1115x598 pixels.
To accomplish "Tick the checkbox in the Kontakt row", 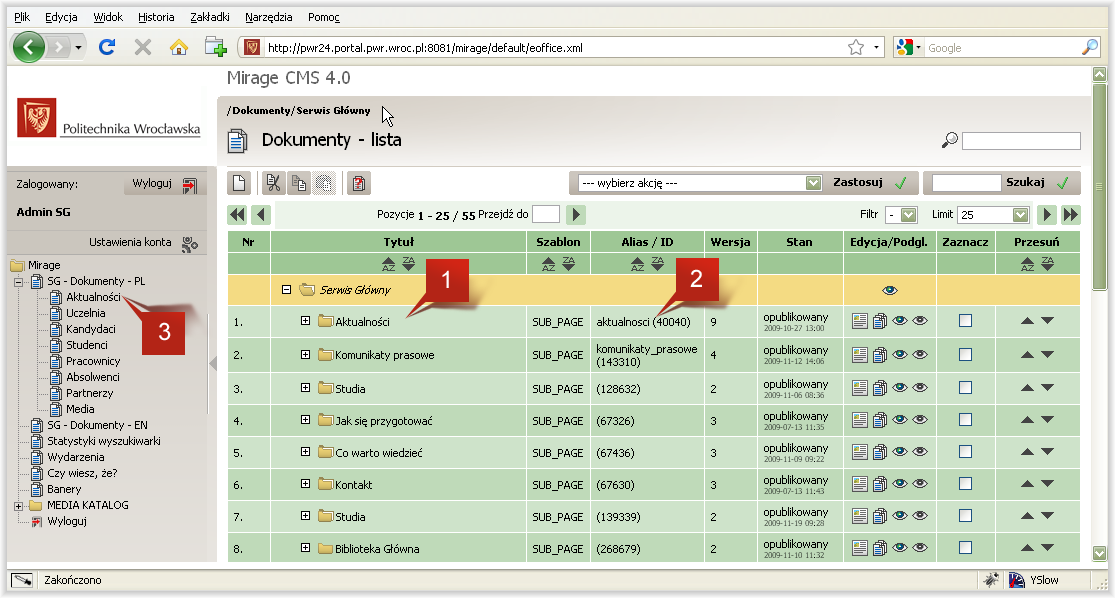I will [x=965, y=484].
